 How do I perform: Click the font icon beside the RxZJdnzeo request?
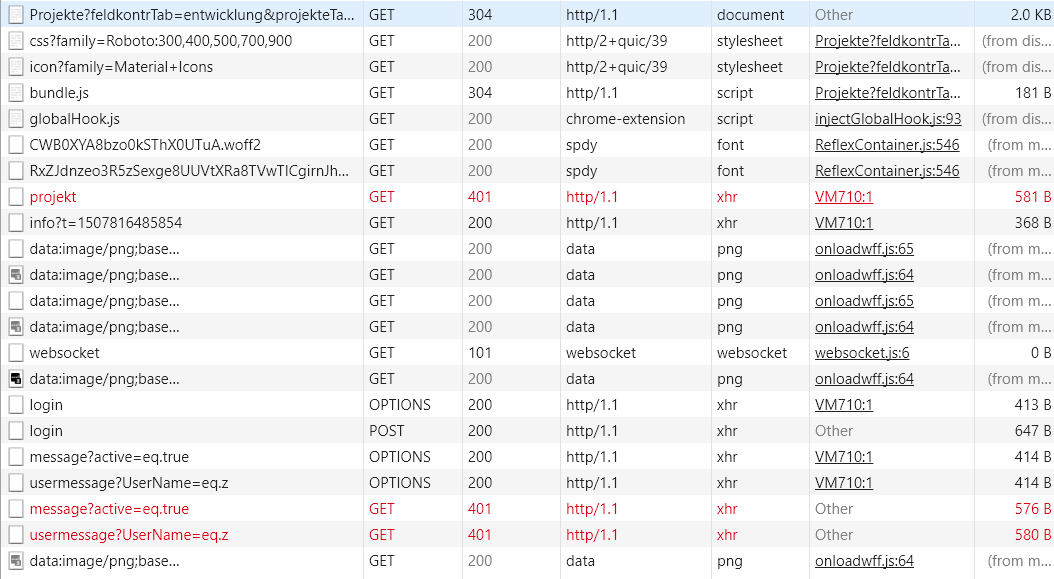coord(14,170)
